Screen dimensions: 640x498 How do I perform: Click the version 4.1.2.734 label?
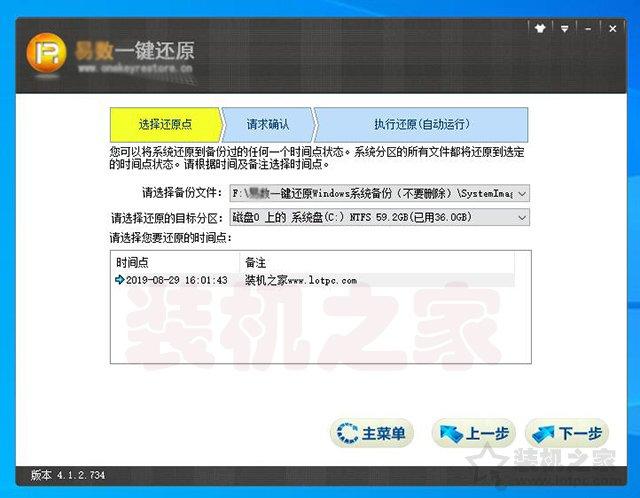point(68,475)
